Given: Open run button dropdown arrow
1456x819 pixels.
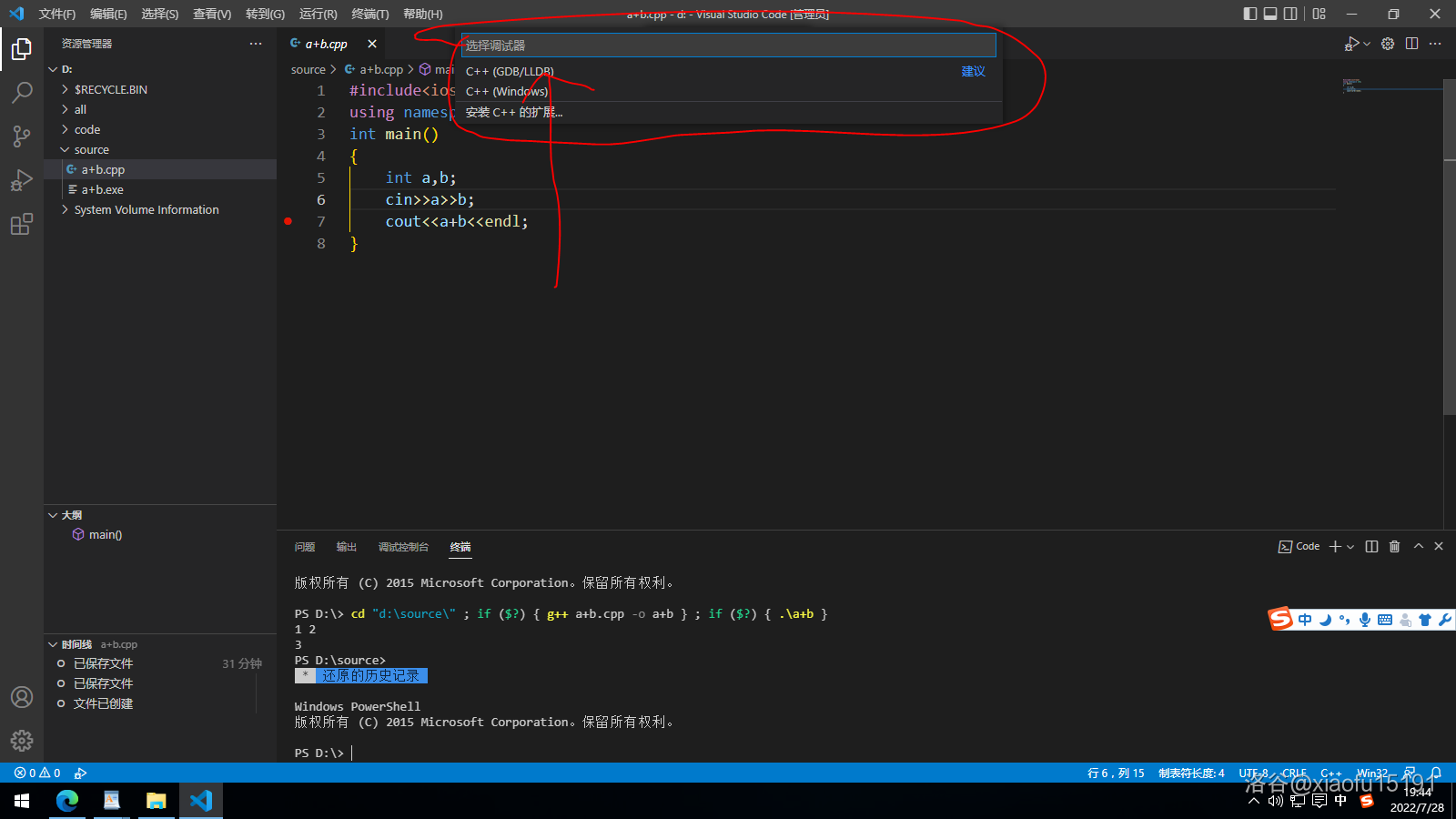Looking at the screenshot, I should tap(1367, 44).
